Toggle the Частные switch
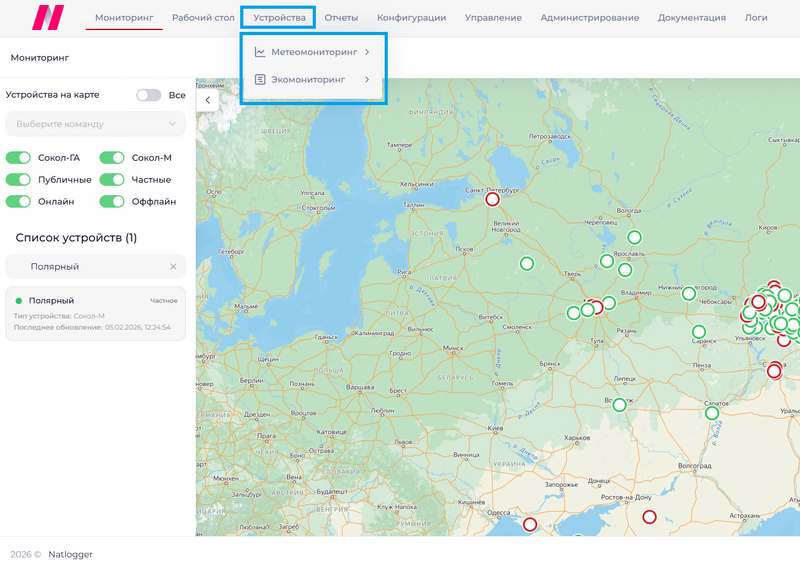 point(112,180)
